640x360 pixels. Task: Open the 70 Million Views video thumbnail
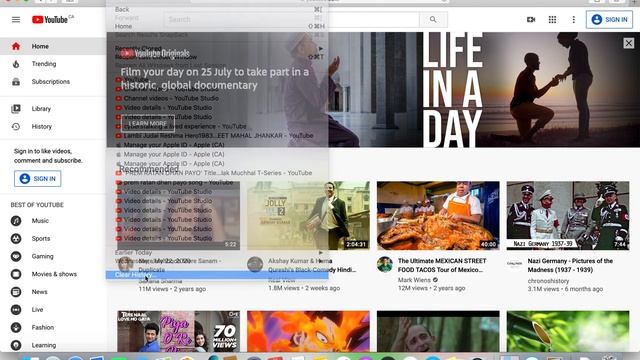pos(178,331)
